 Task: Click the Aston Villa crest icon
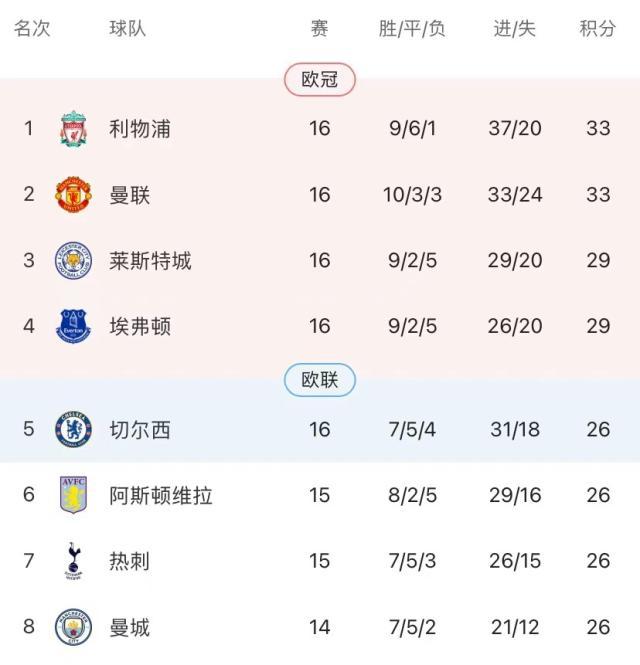[73, 495]
